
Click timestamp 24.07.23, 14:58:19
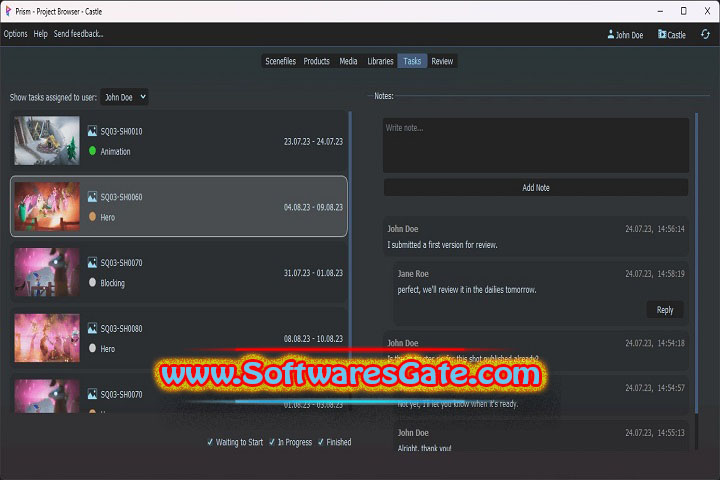click(655, 274)
